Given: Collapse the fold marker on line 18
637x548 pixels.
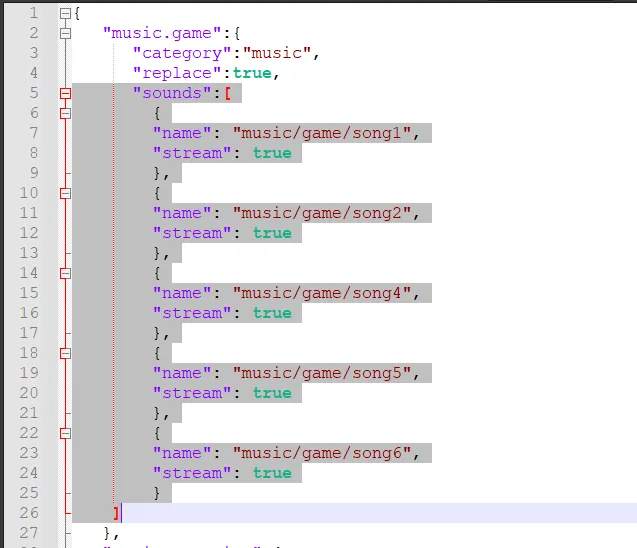Looking at the screenshot, I should coord(66,353).
